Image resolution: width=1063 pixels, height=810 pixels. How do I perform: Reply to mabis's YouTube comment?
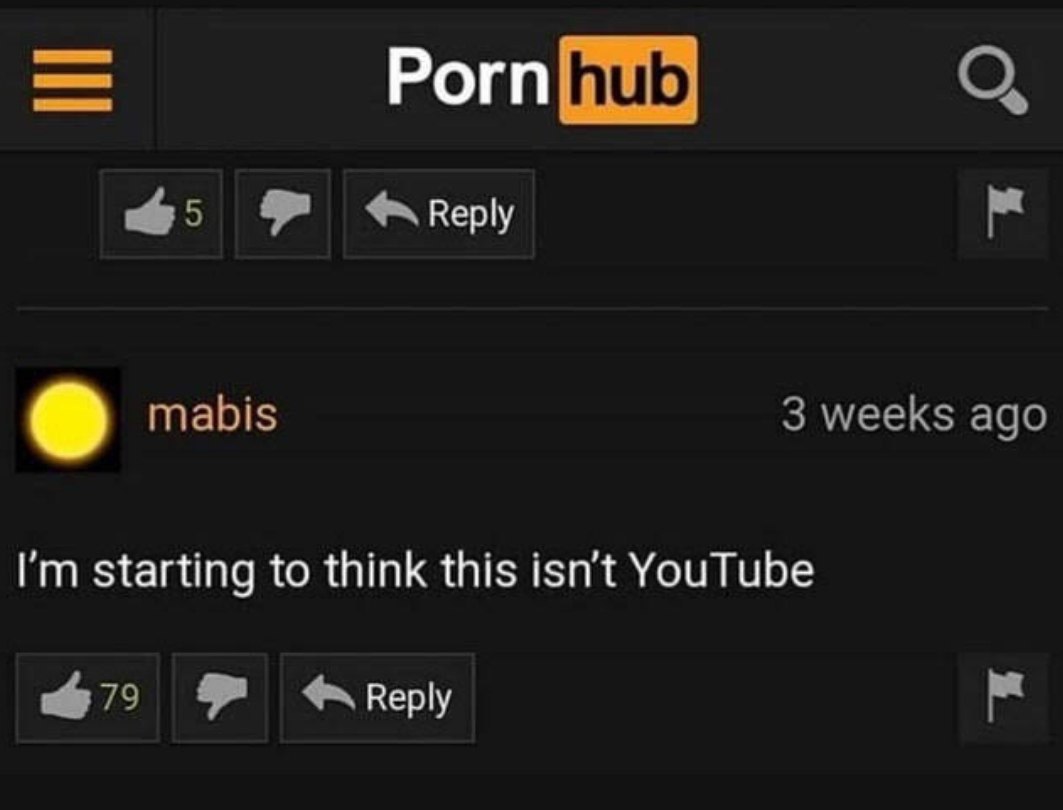(x=378, y=698)
